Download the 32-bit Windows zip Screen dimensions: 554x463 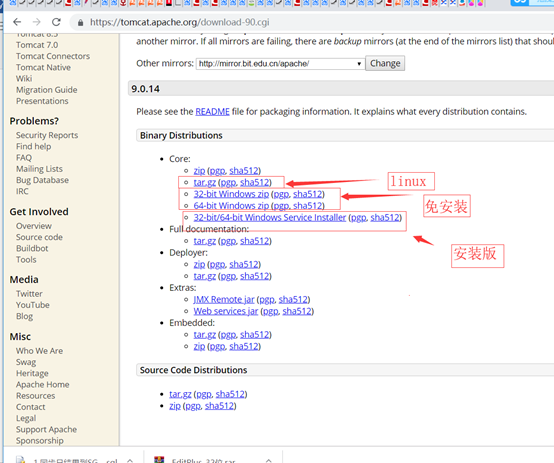[x=231, y=194]
